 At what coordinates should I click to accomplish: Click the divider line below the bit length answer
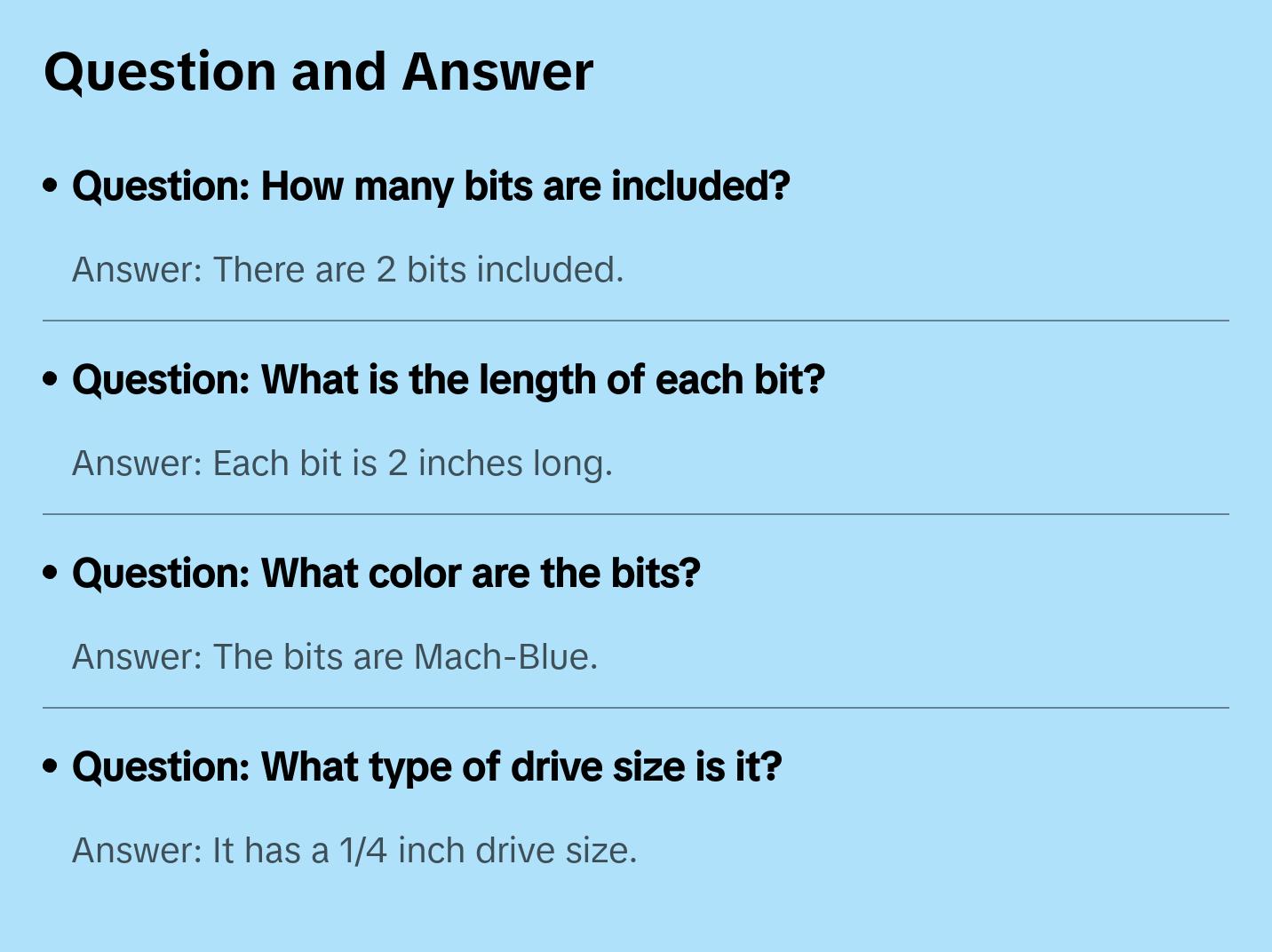(636, 514)
